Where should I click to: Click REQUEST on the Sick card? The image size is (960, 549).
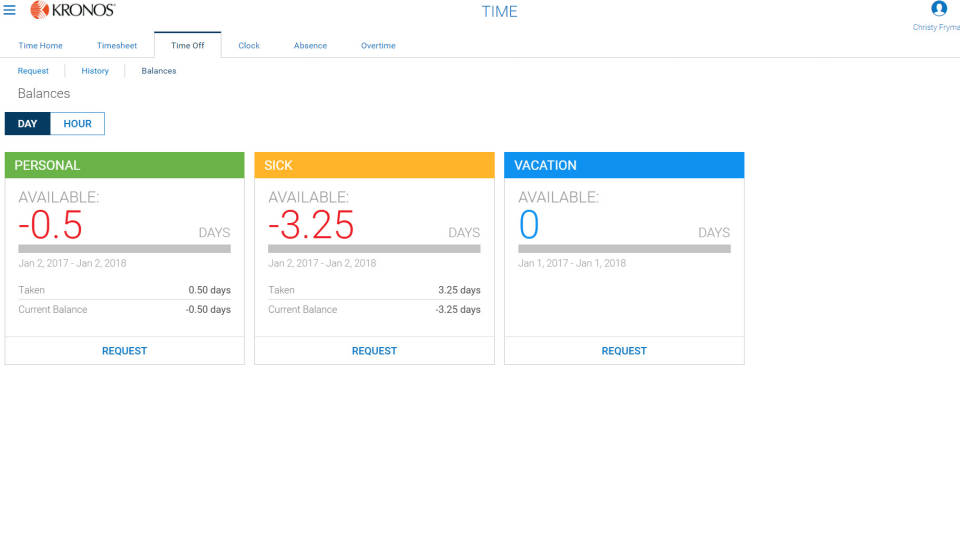[374, 351]
